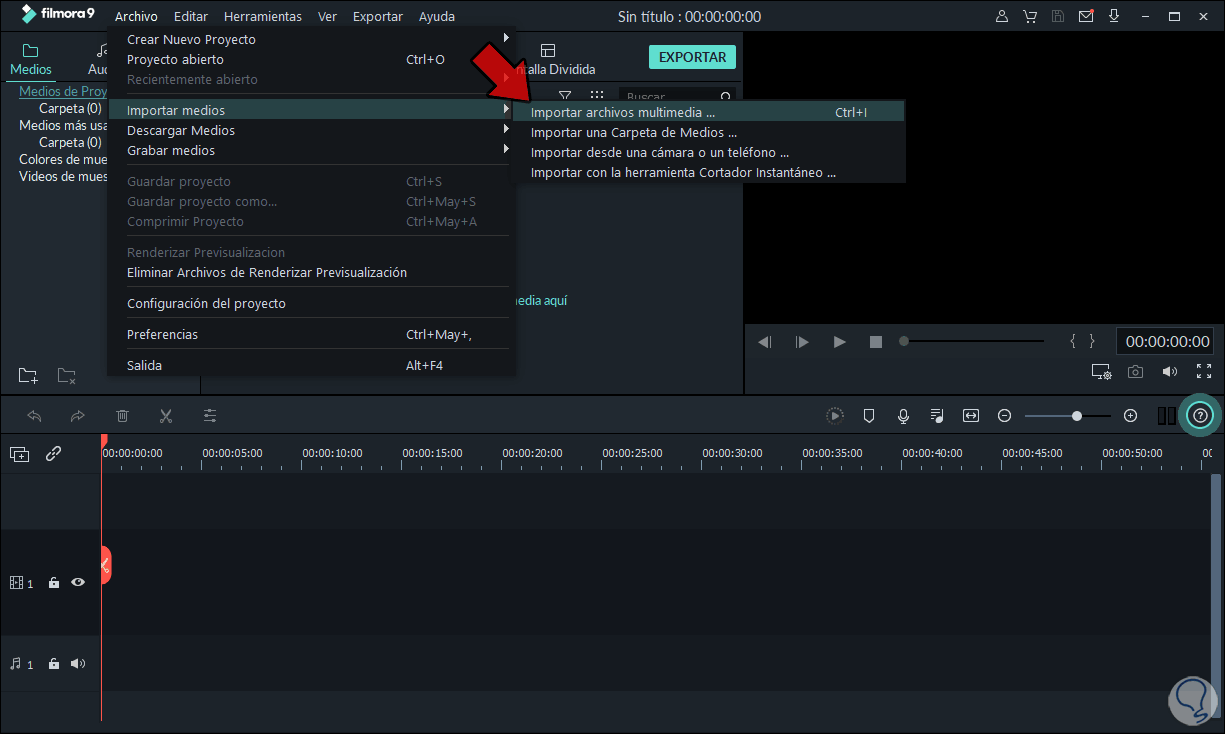Take a snapshot with the camera icon
Viewport: 1225px width, 734px height.
pos(1135,371)
